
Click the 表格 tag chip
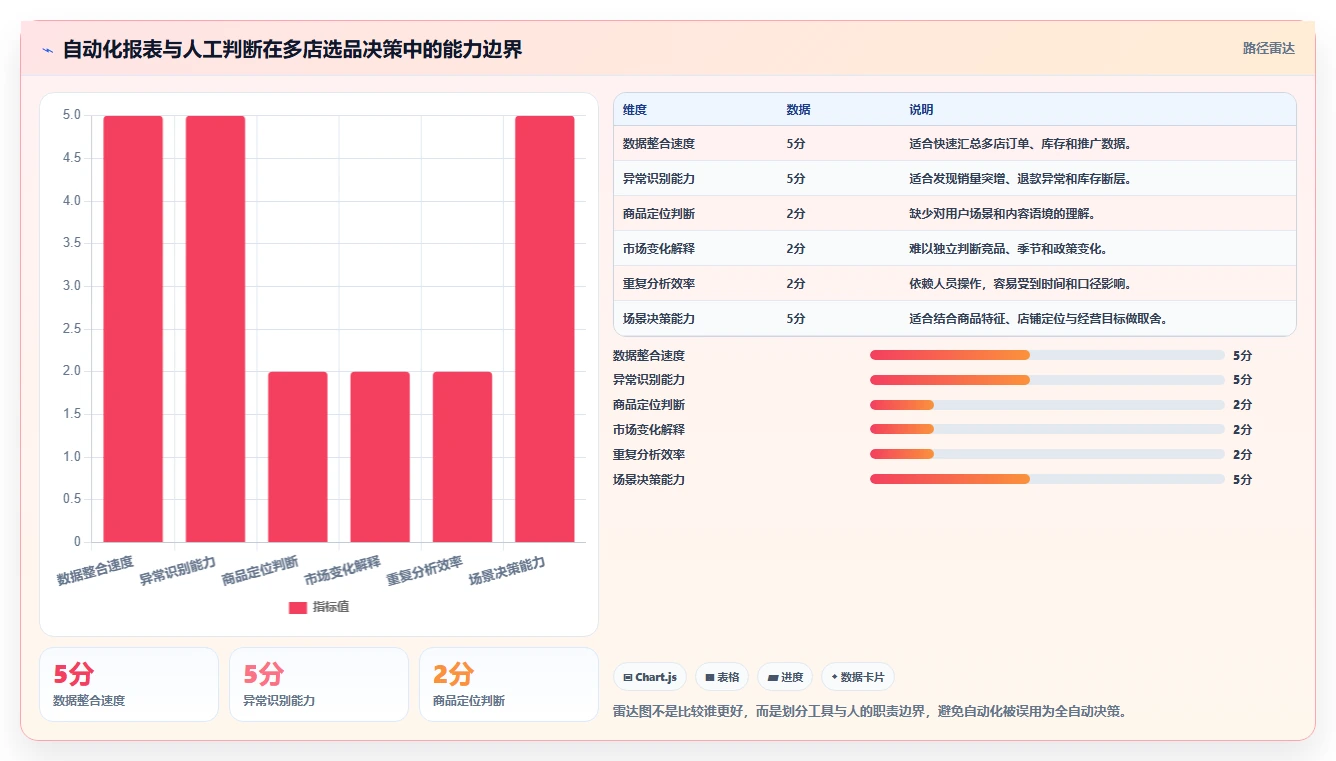[722, 677]
